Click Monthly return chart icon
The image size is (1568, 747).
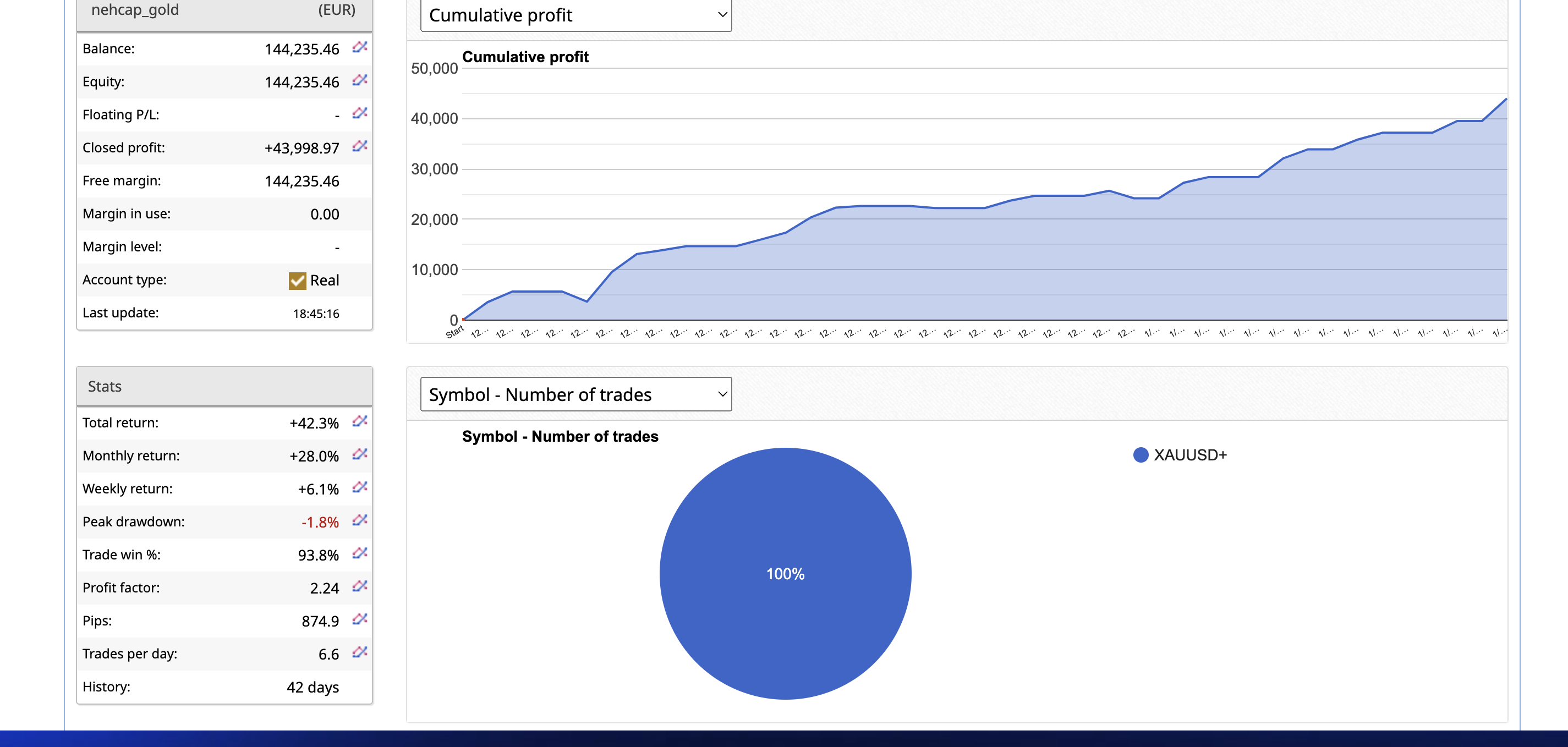point(359,454)
